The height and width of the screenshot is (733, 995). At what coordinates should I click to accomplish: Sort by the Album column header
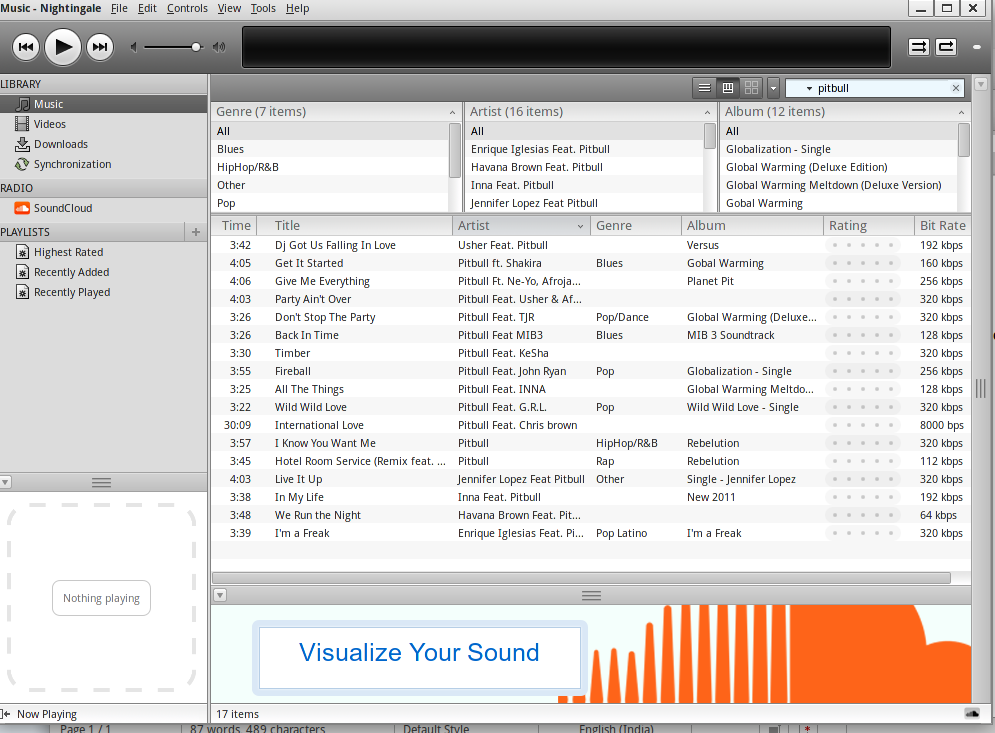point(753,225)
